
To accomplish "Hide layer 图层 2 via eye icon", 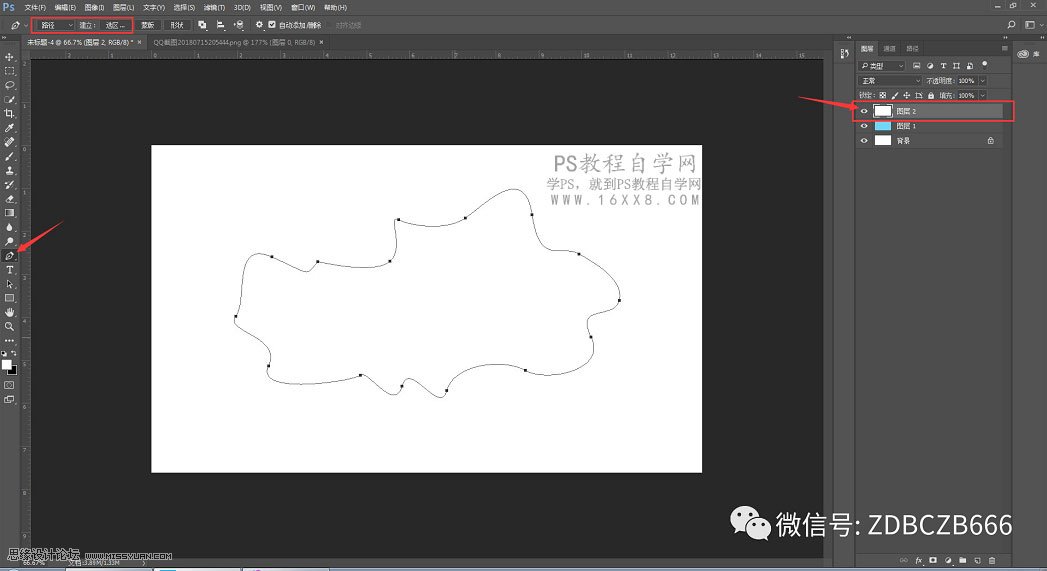I will point(864,111).
